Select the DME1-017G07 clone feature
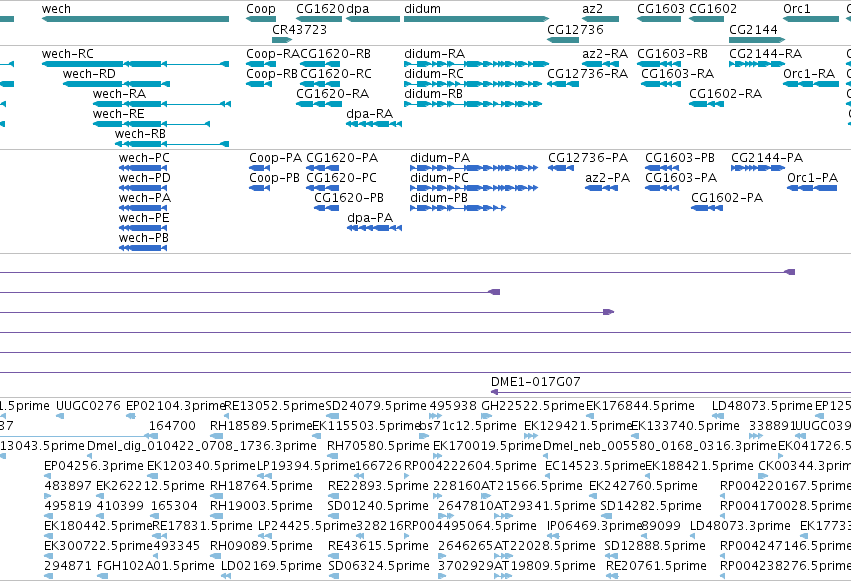 pyautogui.click(x=671, y=392)
